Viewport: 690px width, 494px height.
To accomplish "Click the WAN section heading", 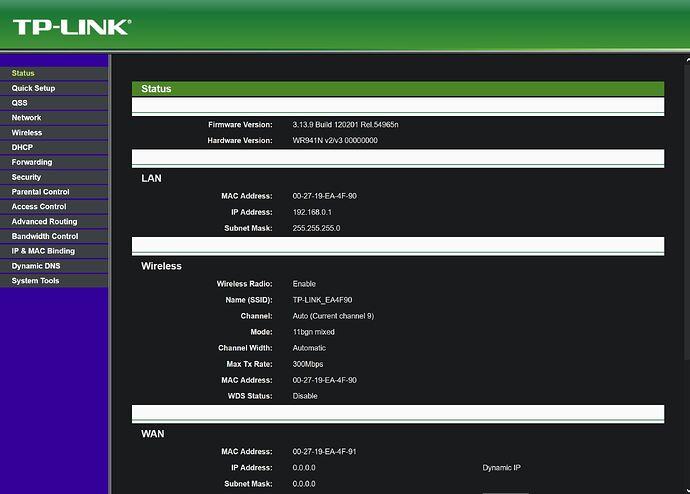I will click(x=152, y=434).
